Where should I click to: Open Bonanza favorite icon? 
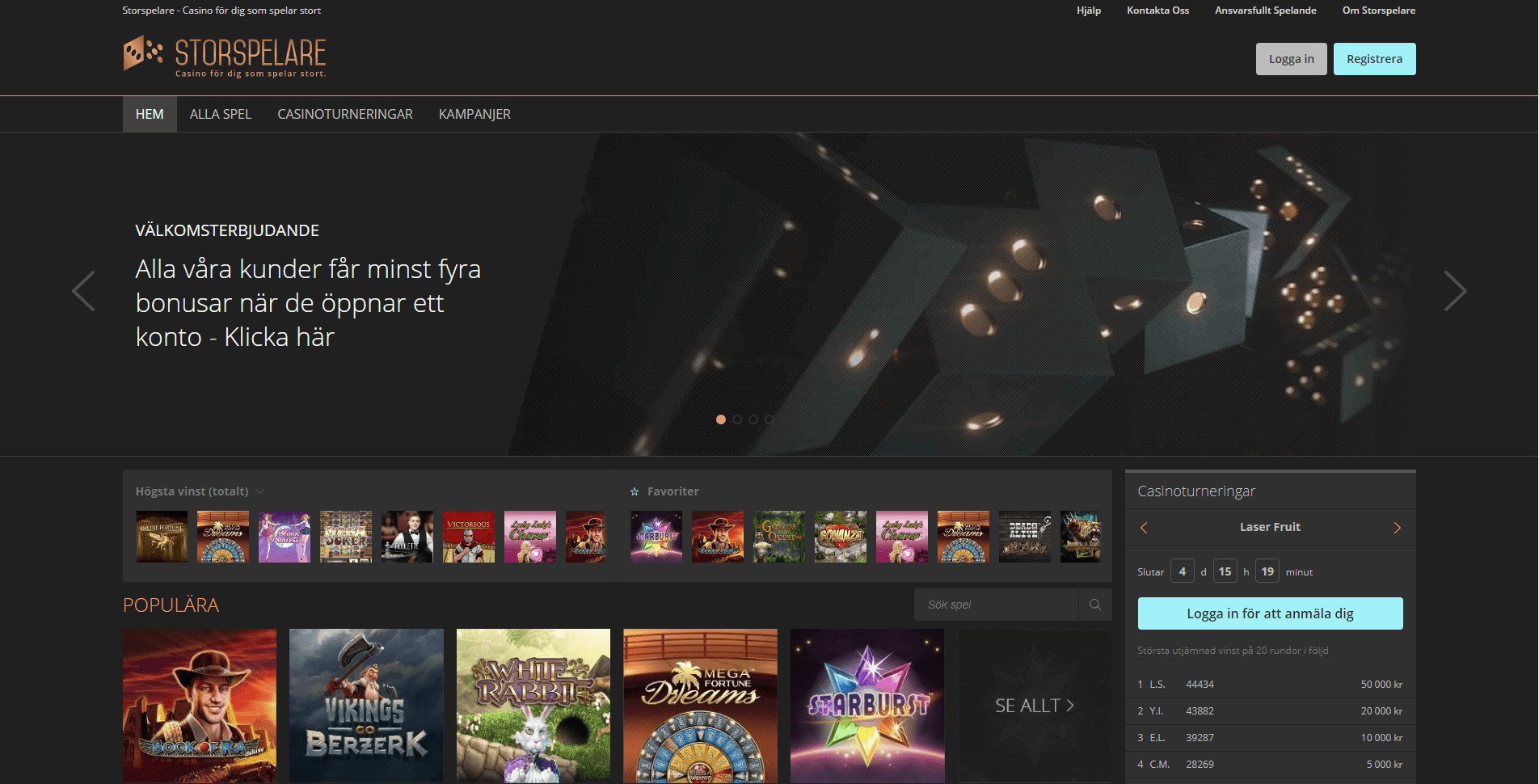click(x=841, y=537)
